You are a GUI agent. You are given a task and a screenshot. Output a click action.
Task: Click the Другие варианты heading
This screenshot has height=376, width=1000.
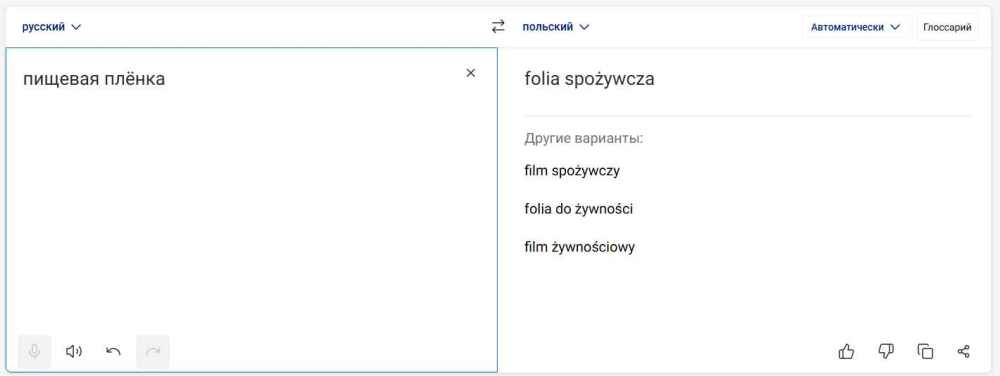coord(584,139)
